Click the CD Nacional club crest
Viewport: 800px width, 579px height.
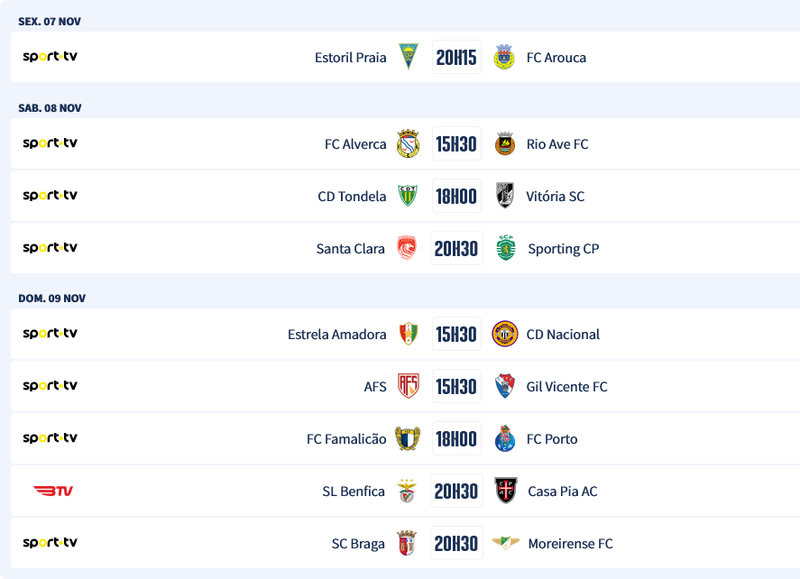click(x=505, y=334)
